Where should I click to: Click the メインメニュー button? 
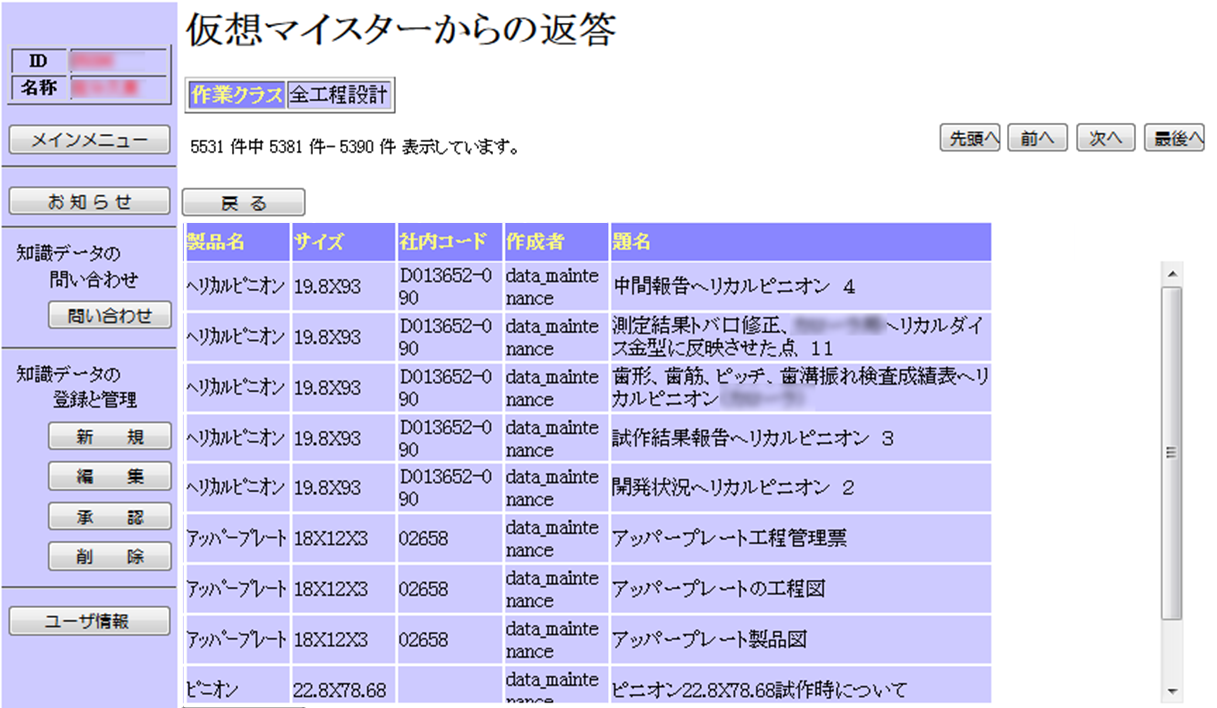90,140
